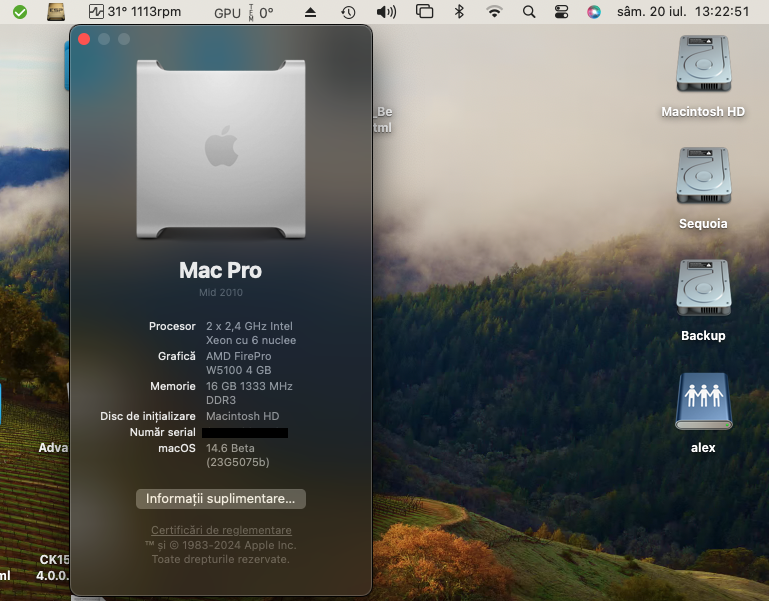This screenshot has width=769, height=601.
Task: Select the Macintosh HD desktop drive
Action: [x=703, y=77]
